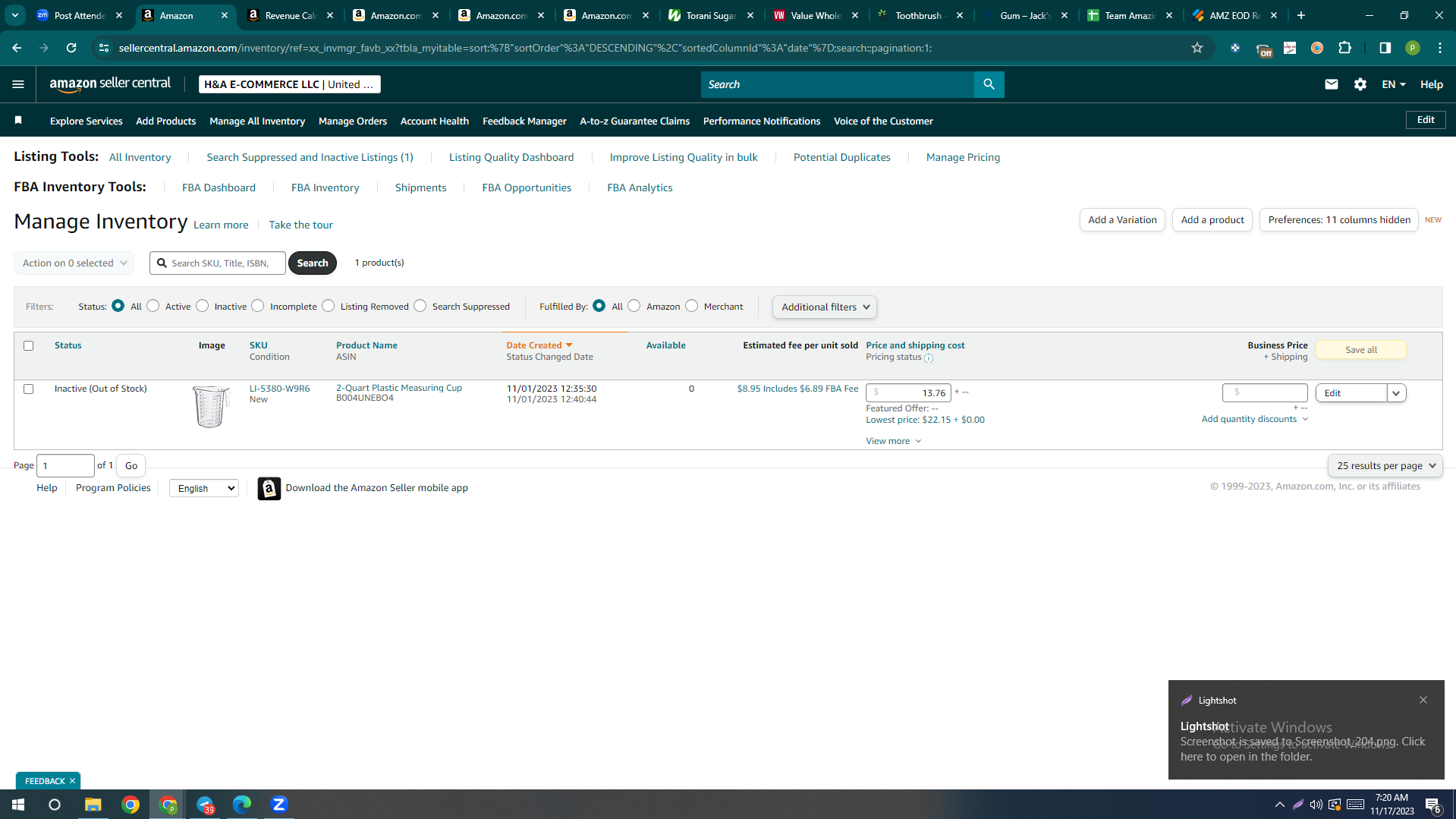The height and width of the screenshot is (819, 1456).
Task: Open the browser tab search dropdown
Action: pos(15,15)
